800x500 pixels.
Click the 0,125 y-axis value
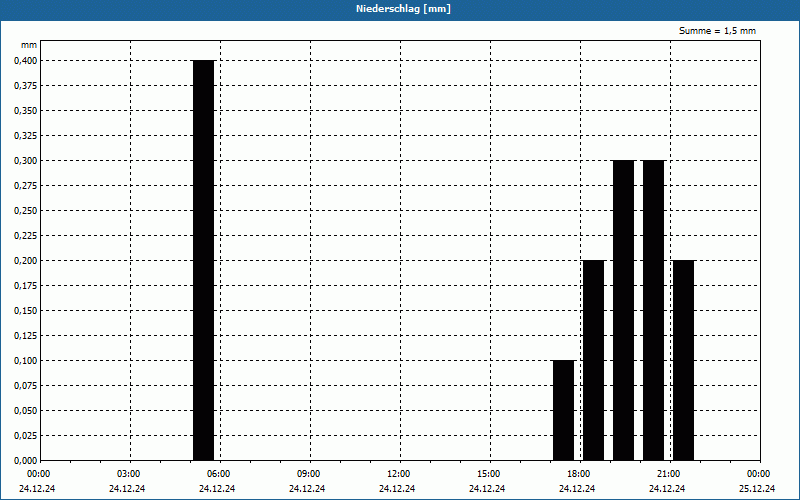click(26, 336)
